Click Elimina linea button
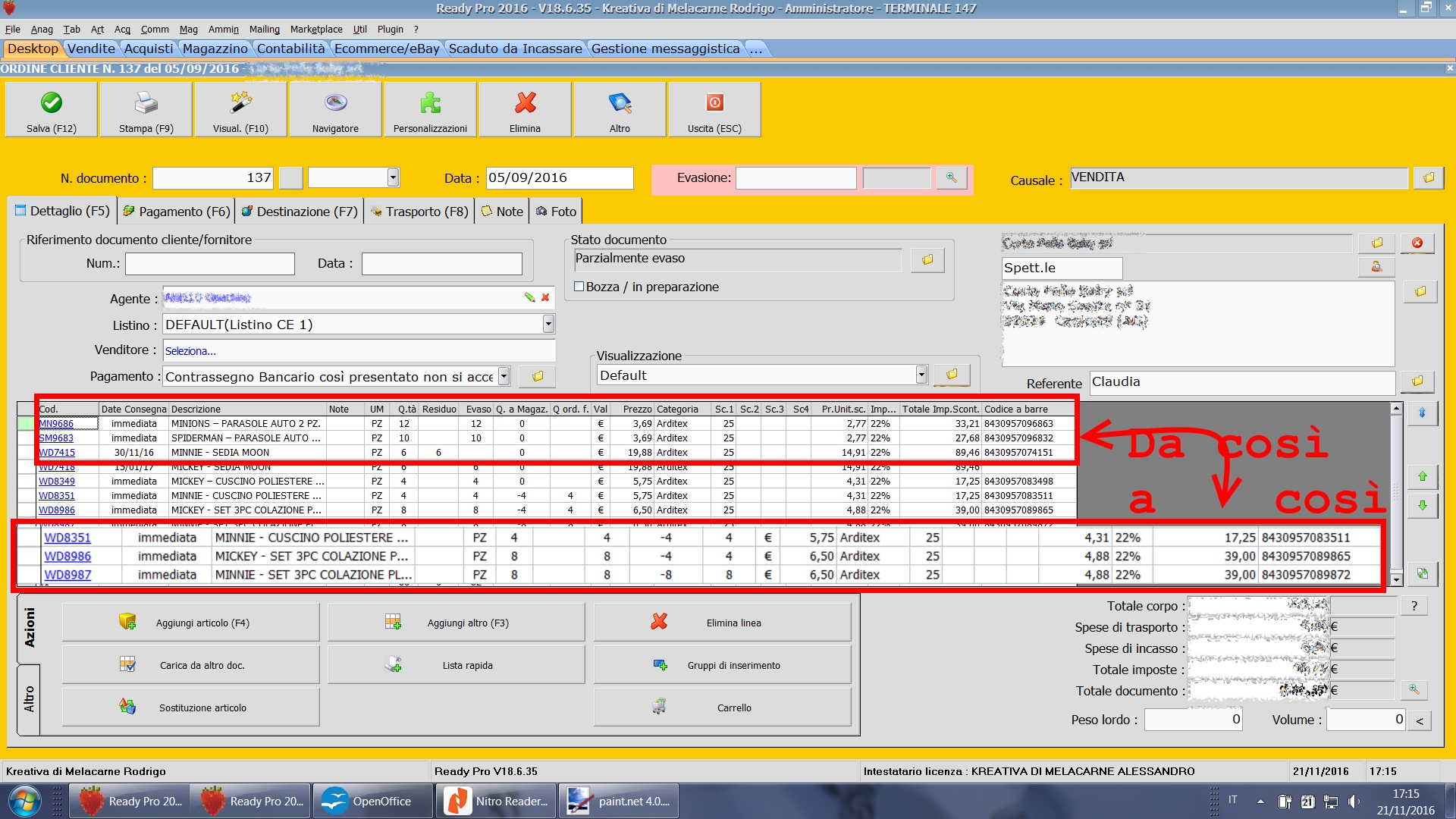 [x=722, y=623]
